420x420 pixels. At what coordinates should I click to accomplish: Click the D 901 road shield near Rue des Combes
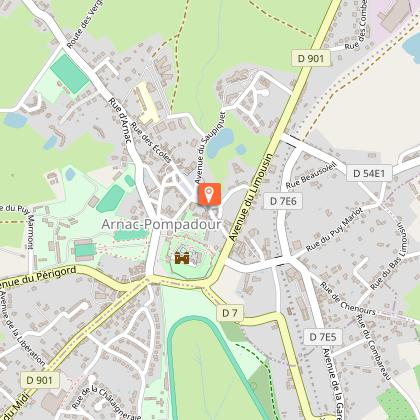click(x=311, y=58)
